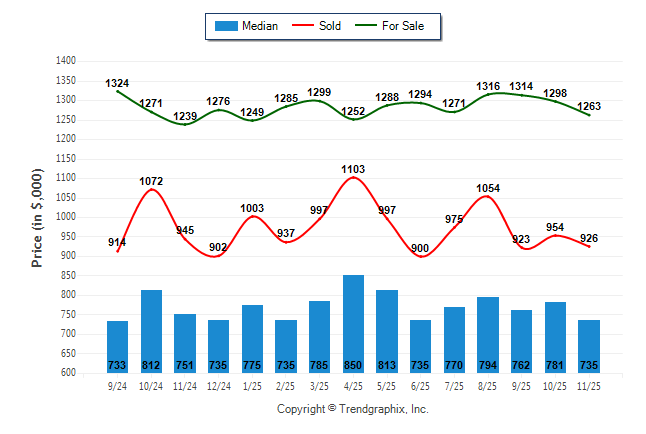The height and width of the screenshot is (434, 646).
Task: Select the Sold data point labeled 1054
Action: tap(488, 196)
